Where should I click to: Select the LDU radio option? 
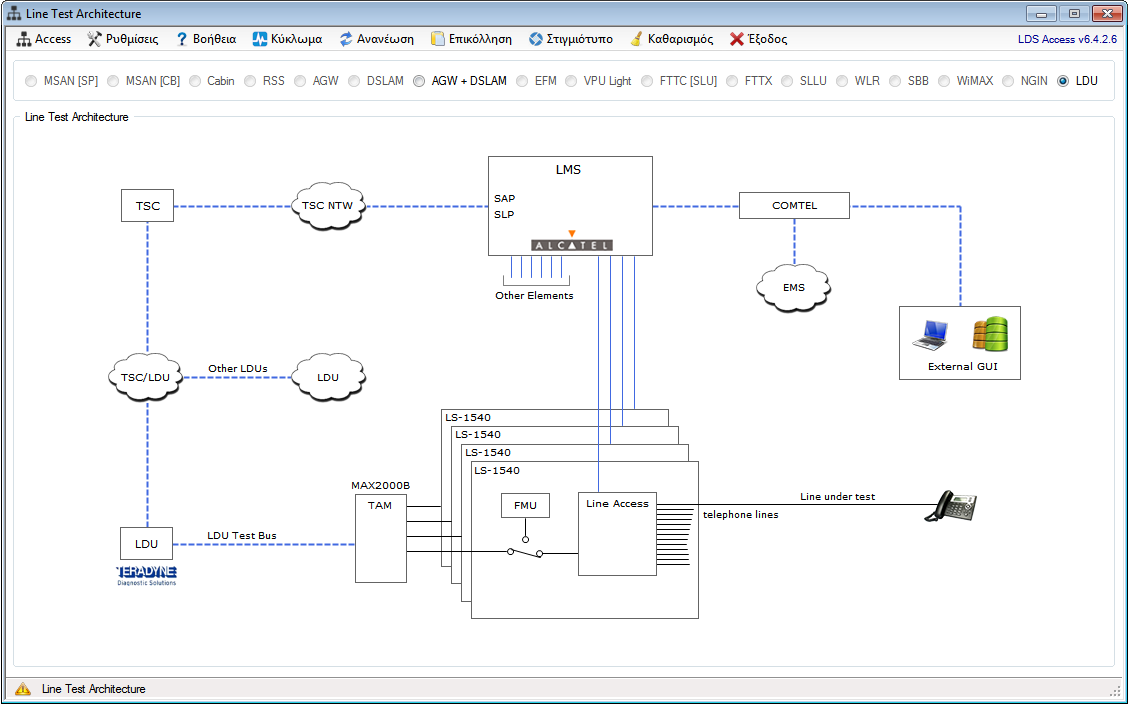pyautogui.click(x=1063, y=81)
